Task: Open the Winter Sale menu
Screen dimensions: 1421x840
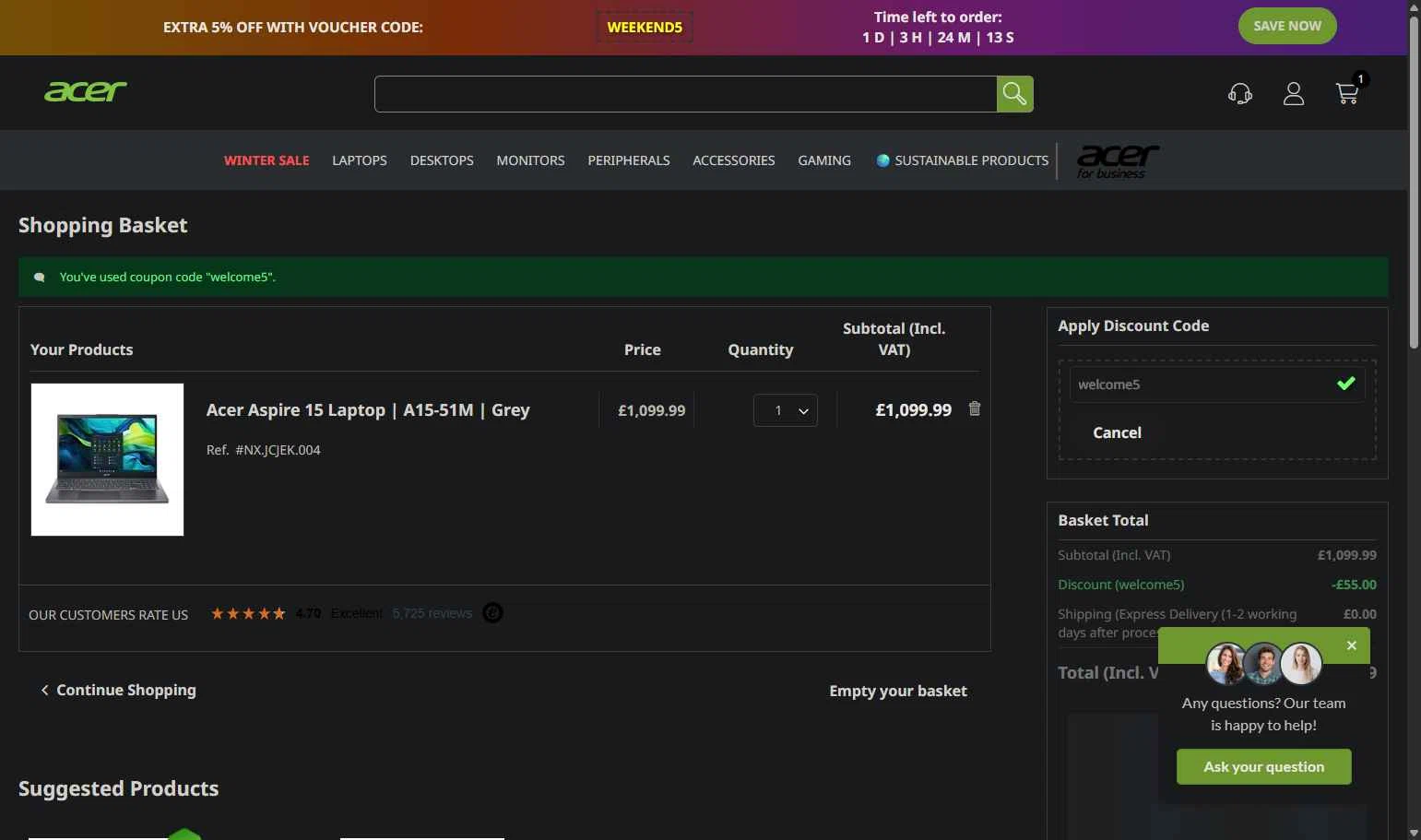Action: tap(266, 160)
